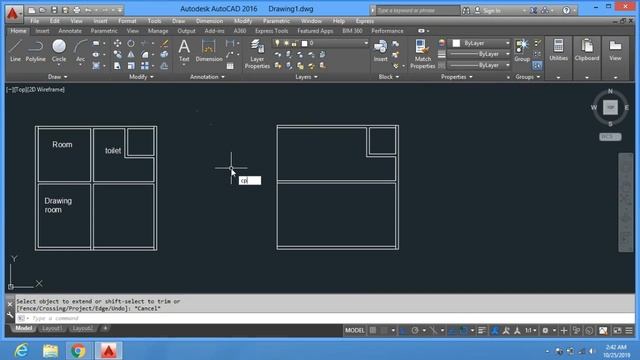Toggle lineweight display in status bar

[x=482, y=331]
